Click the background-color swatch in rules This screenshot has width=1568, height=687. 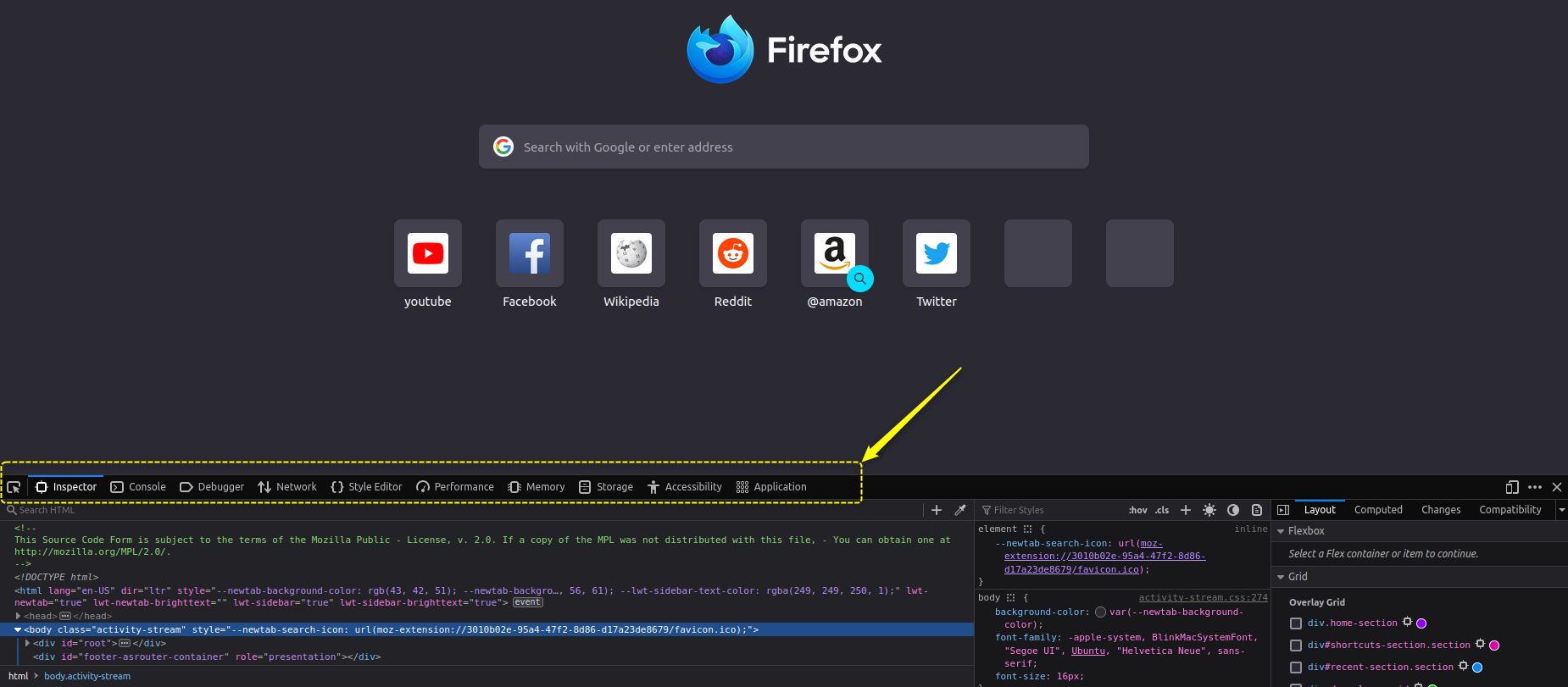[x=1100, y=612]
